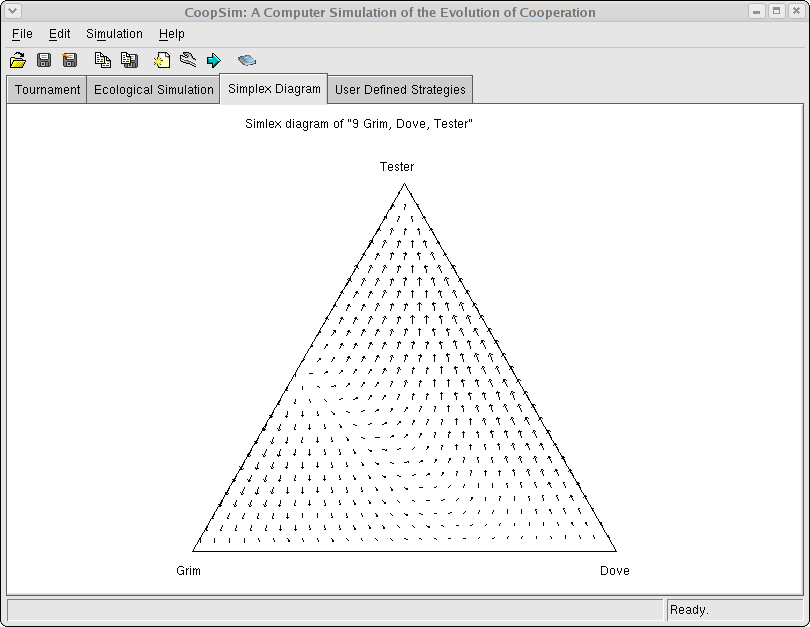Open a saved simulation file
Viewport: 810px width, 627px height.
pyautogui.click(x=18, y=60)
